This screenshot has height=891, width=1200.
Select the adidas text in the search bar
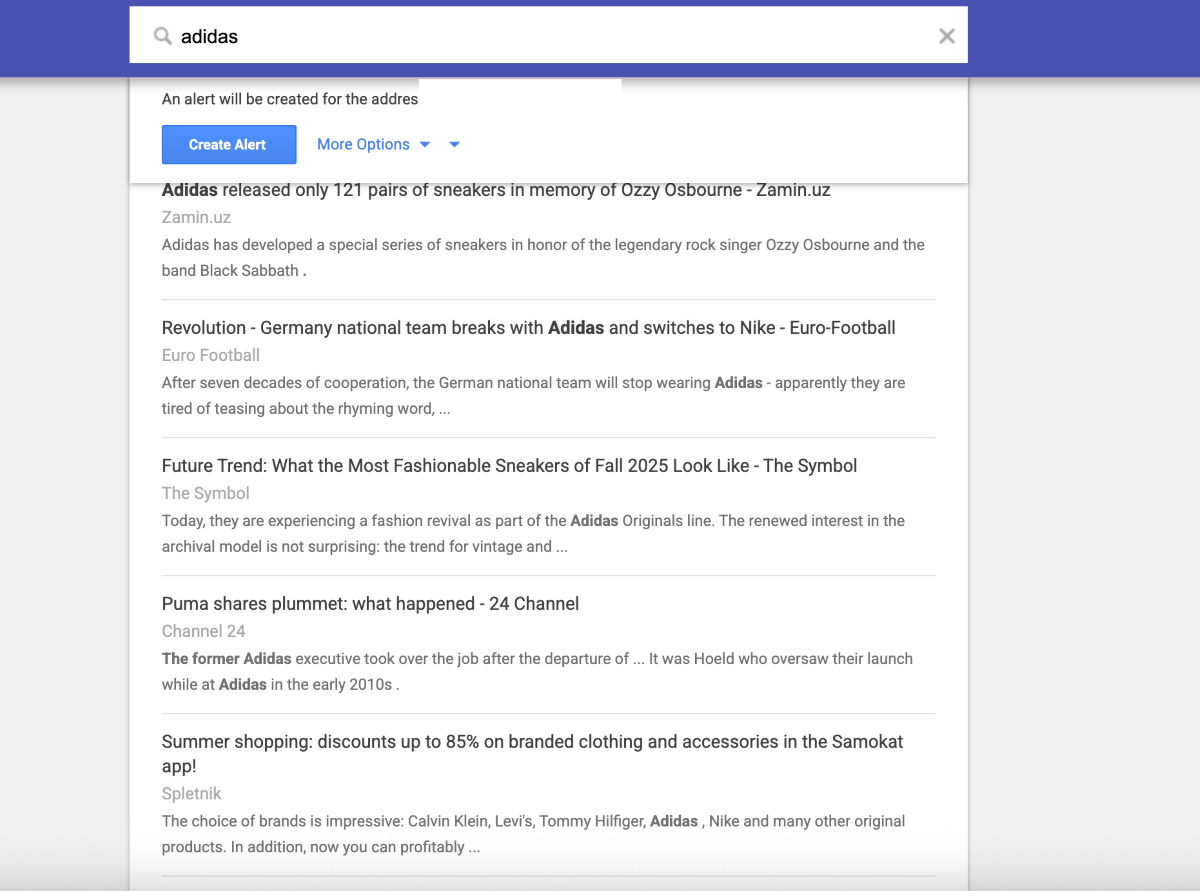[210, 36]
